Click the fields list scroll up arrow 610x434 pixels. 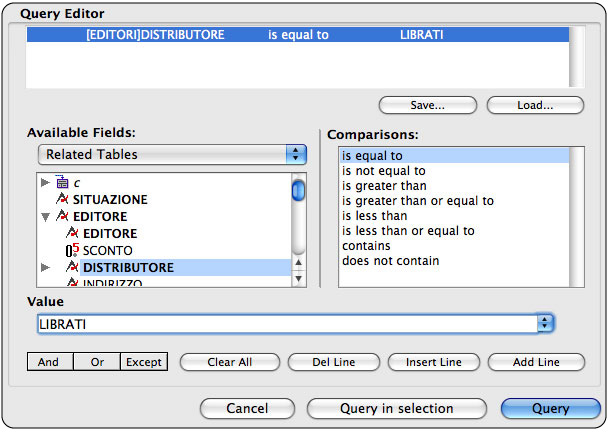pos(298,263)
